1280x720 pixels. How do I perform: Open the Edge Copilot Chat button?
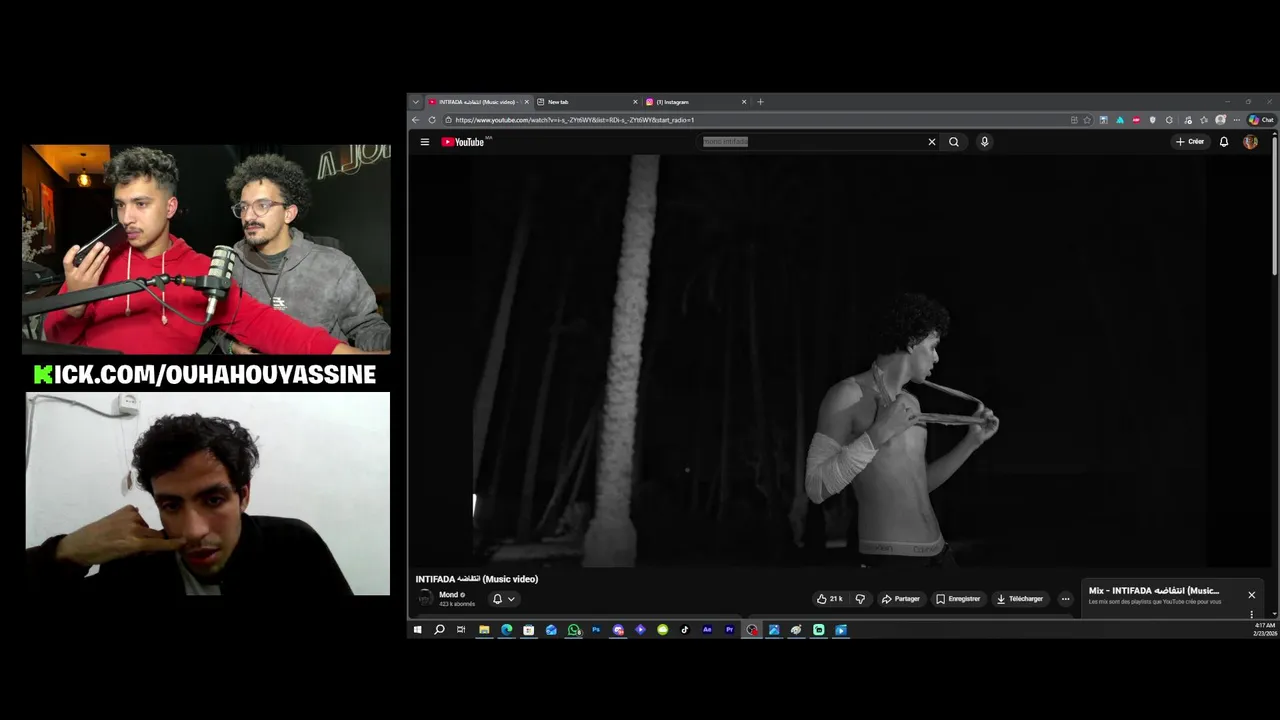click(x=1261, y=120)
